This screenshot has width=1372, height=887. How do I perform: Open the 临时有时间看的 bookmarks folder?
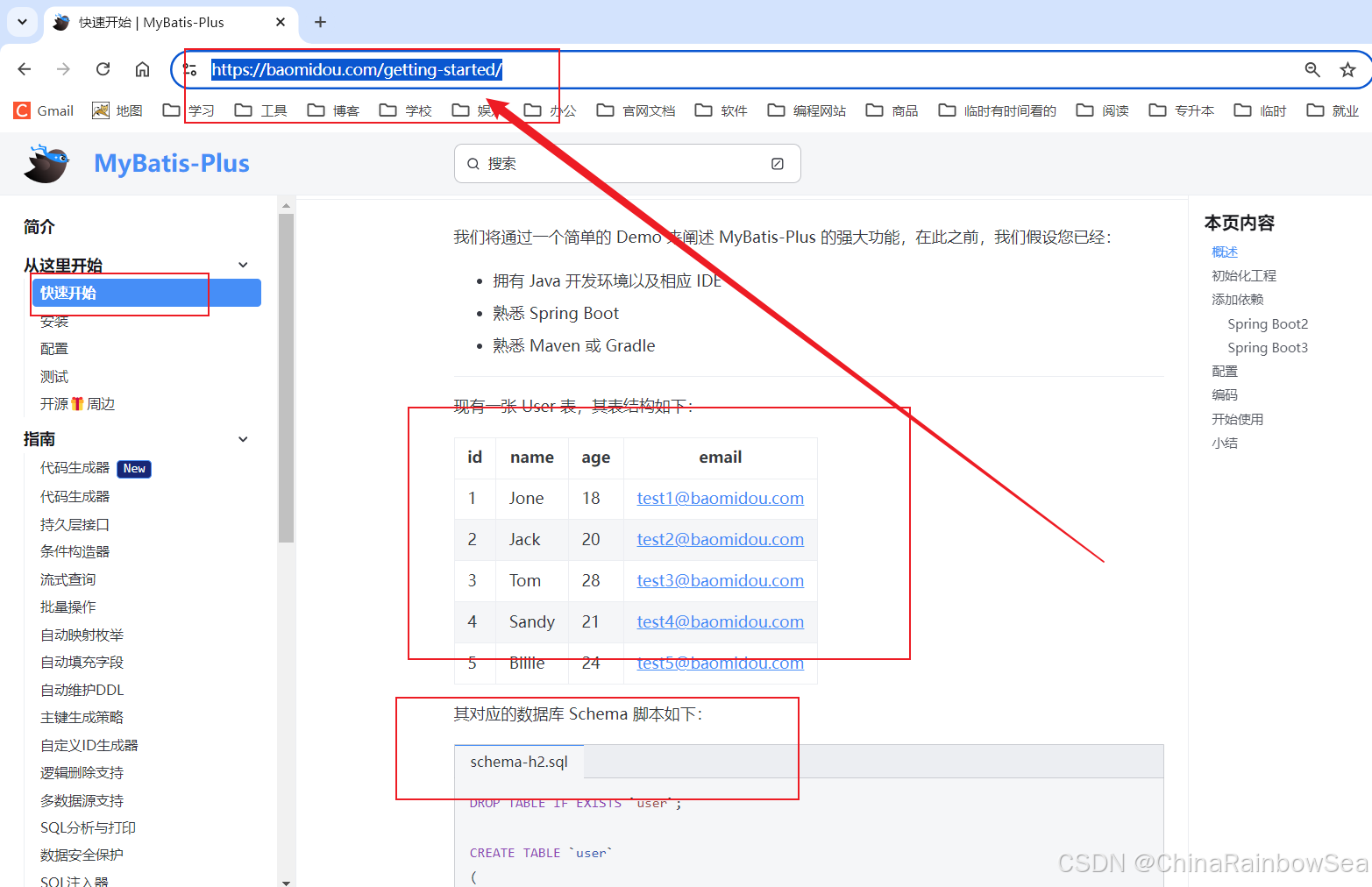pos(998,110)
